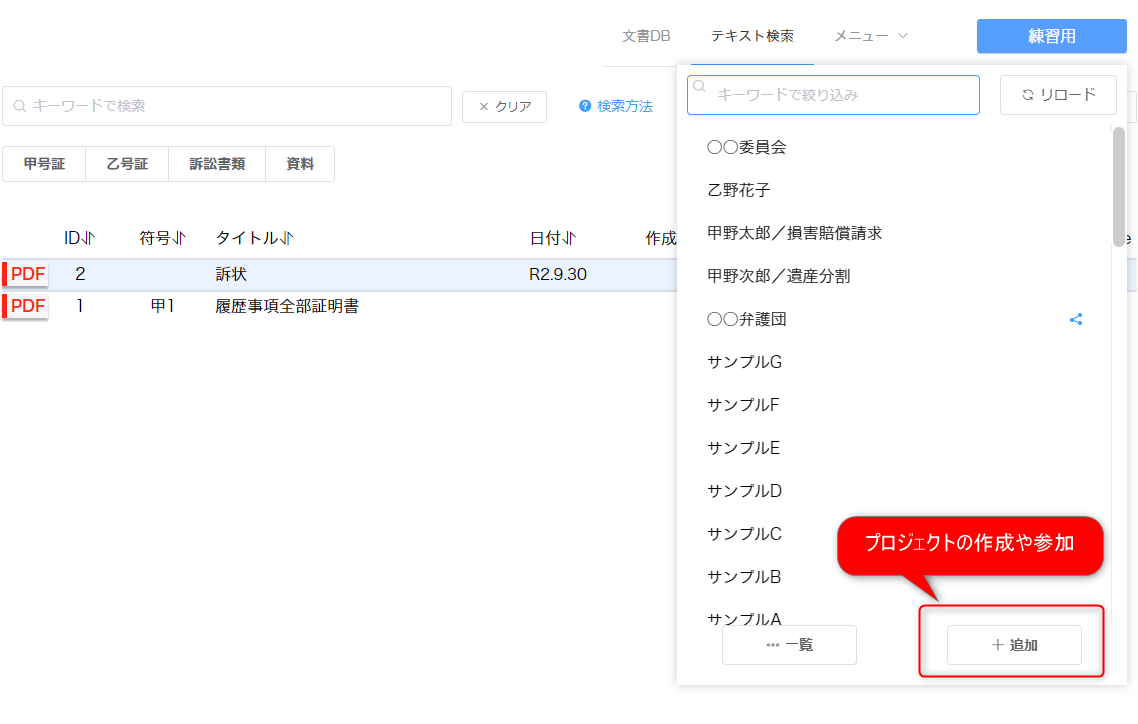Viewport: 1138px width, 724px height.
Task: Click the ＋追加 button
Action: click(x=1014, y=645)
